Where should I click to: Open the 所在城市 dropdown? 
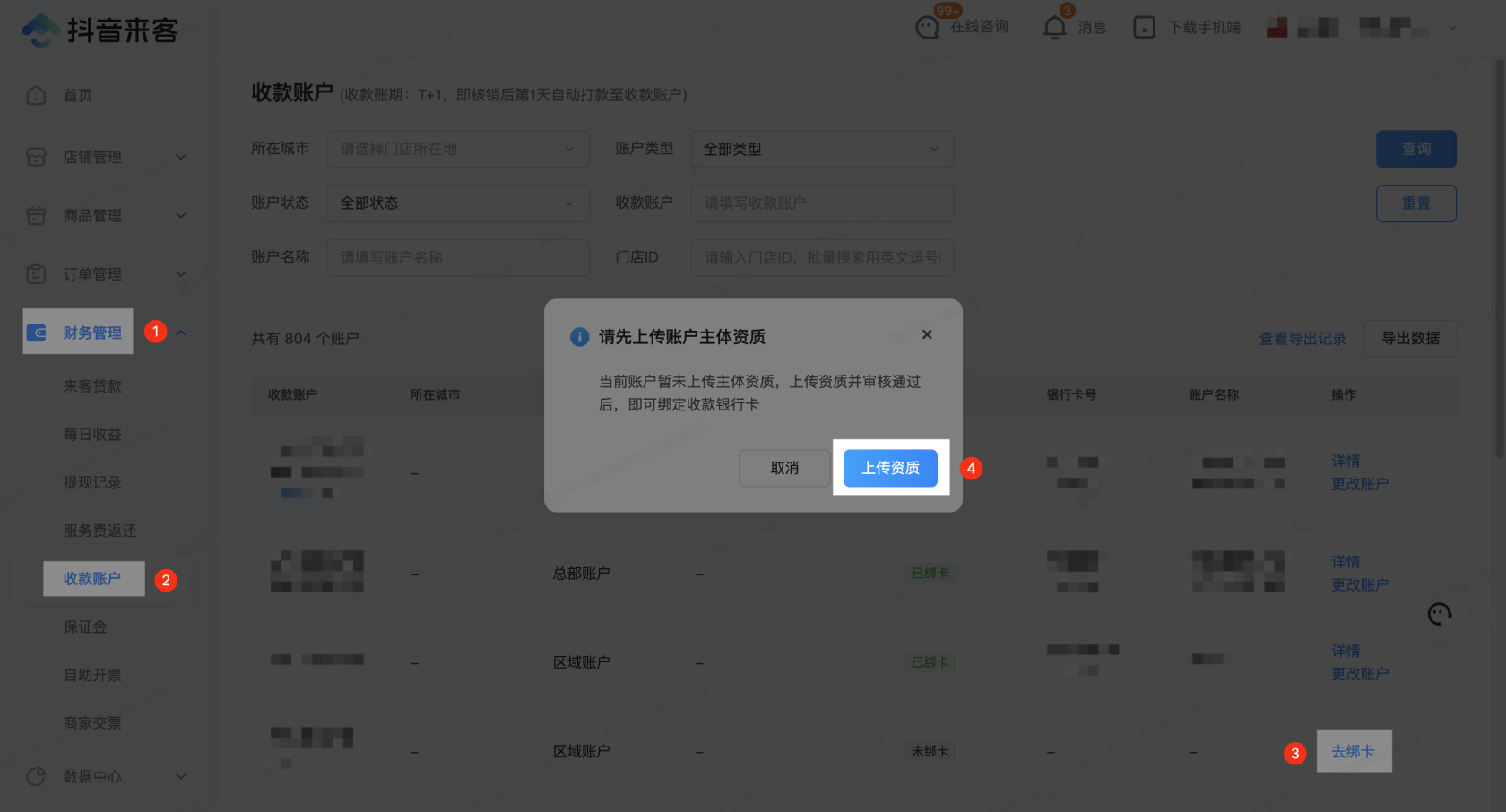point(457,149)
